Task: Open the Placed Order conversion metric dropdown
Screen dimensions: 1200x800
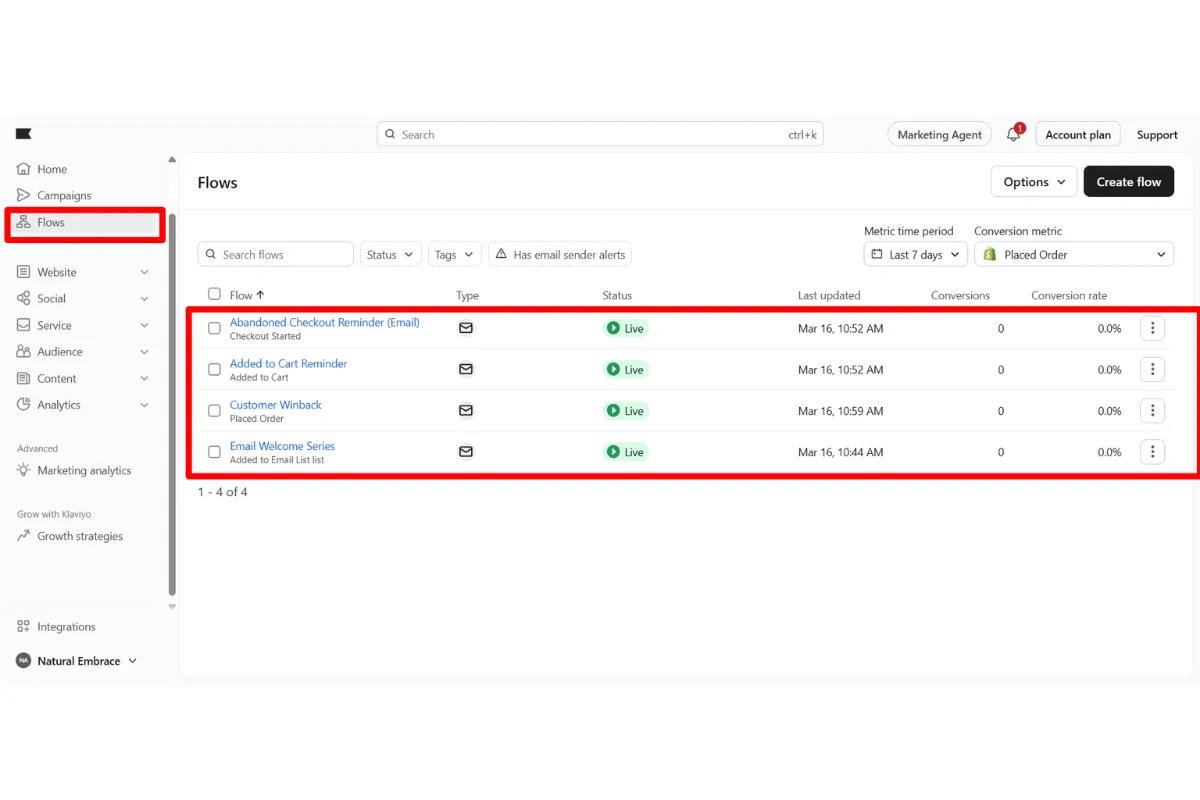Action: 1073,255
